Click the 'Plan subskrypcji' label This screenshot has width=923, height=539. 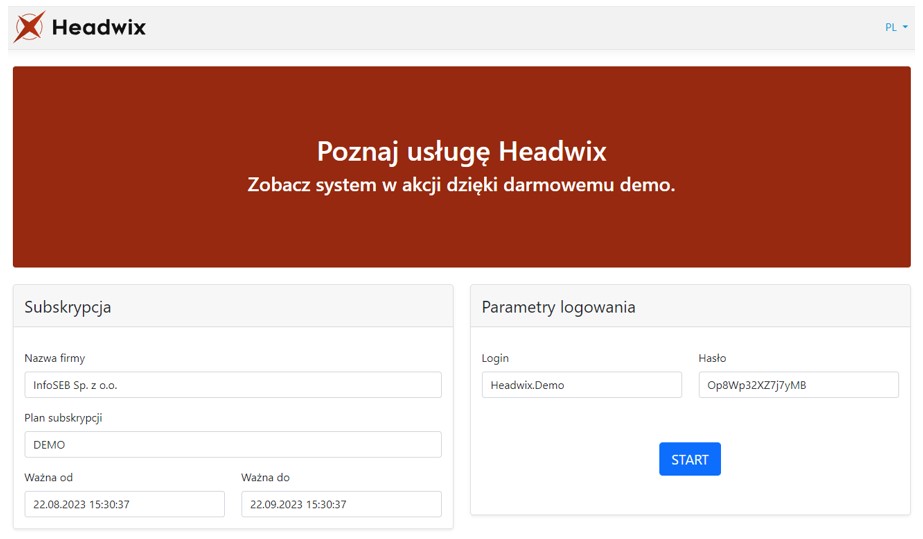(x=64, y=418)
